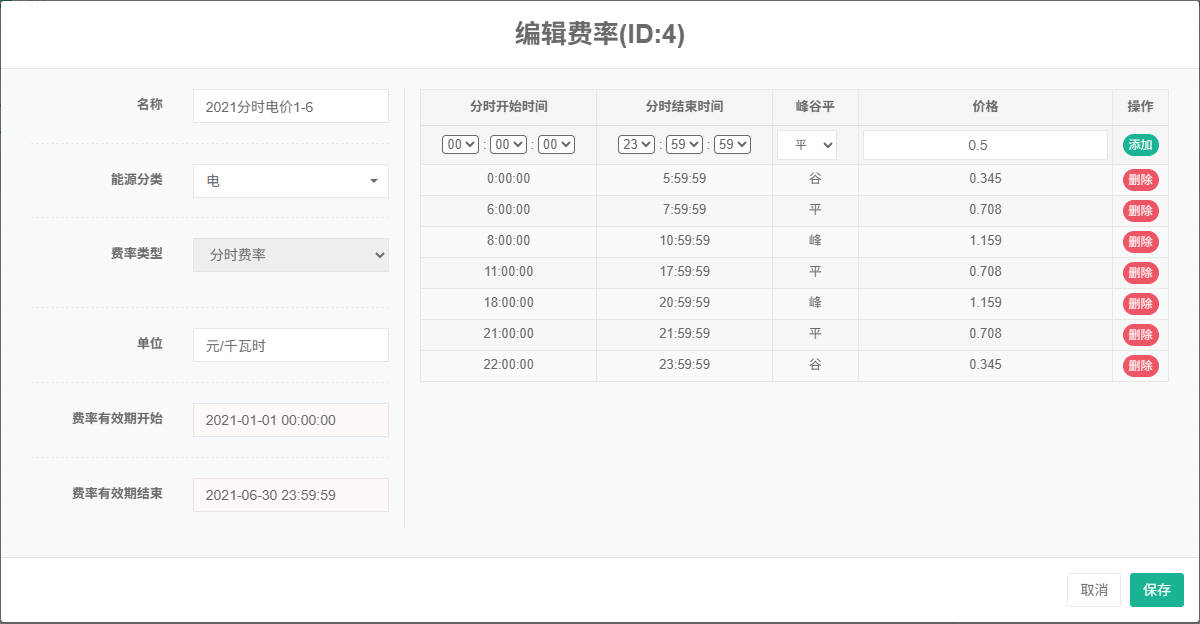Image resolution: width=1200 pixels, height=624 pixels.
Task: Click the 名称 name input field
Action: coord(290,106)
